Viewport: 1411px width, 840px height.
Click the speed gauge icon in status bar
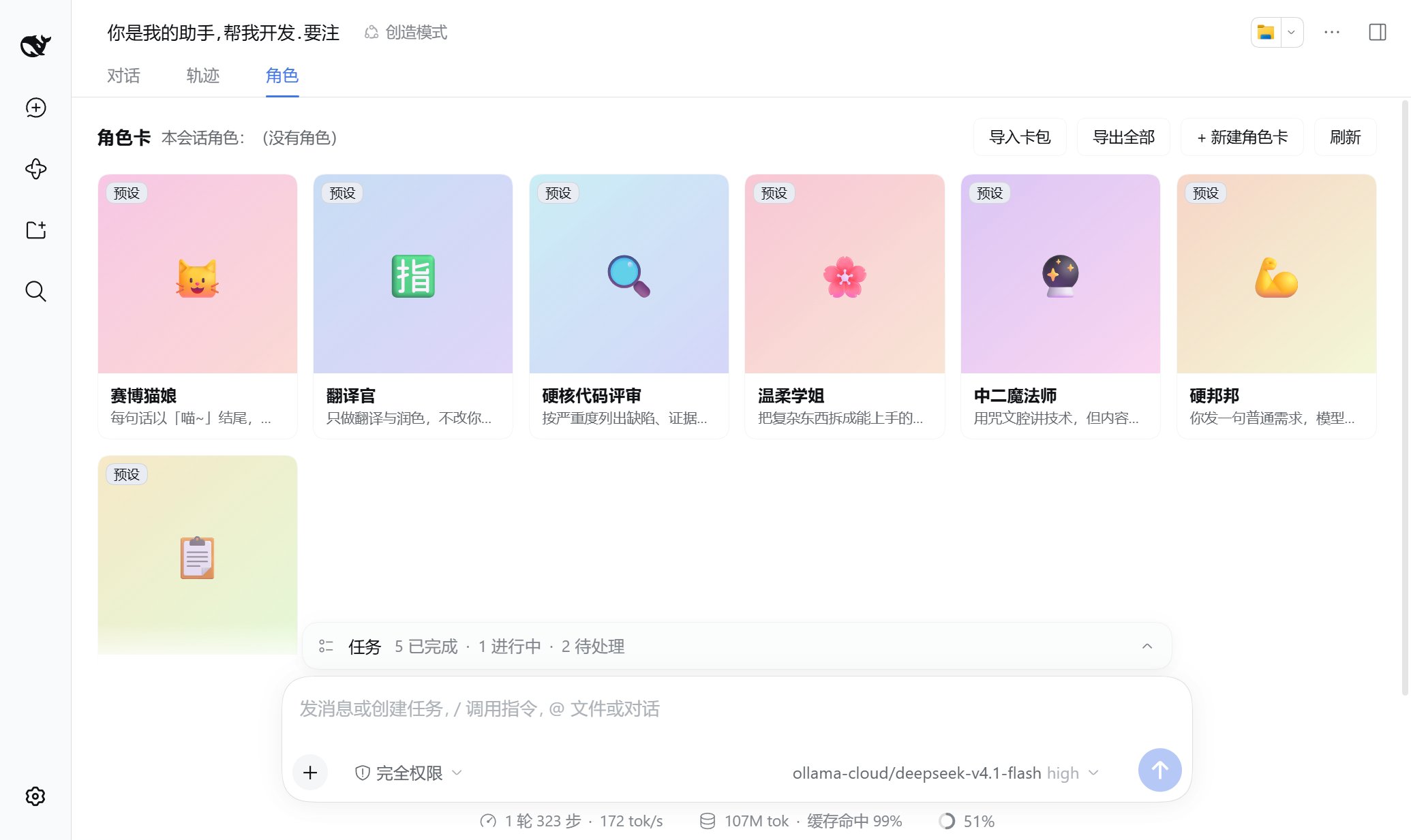tap(488, 822)
